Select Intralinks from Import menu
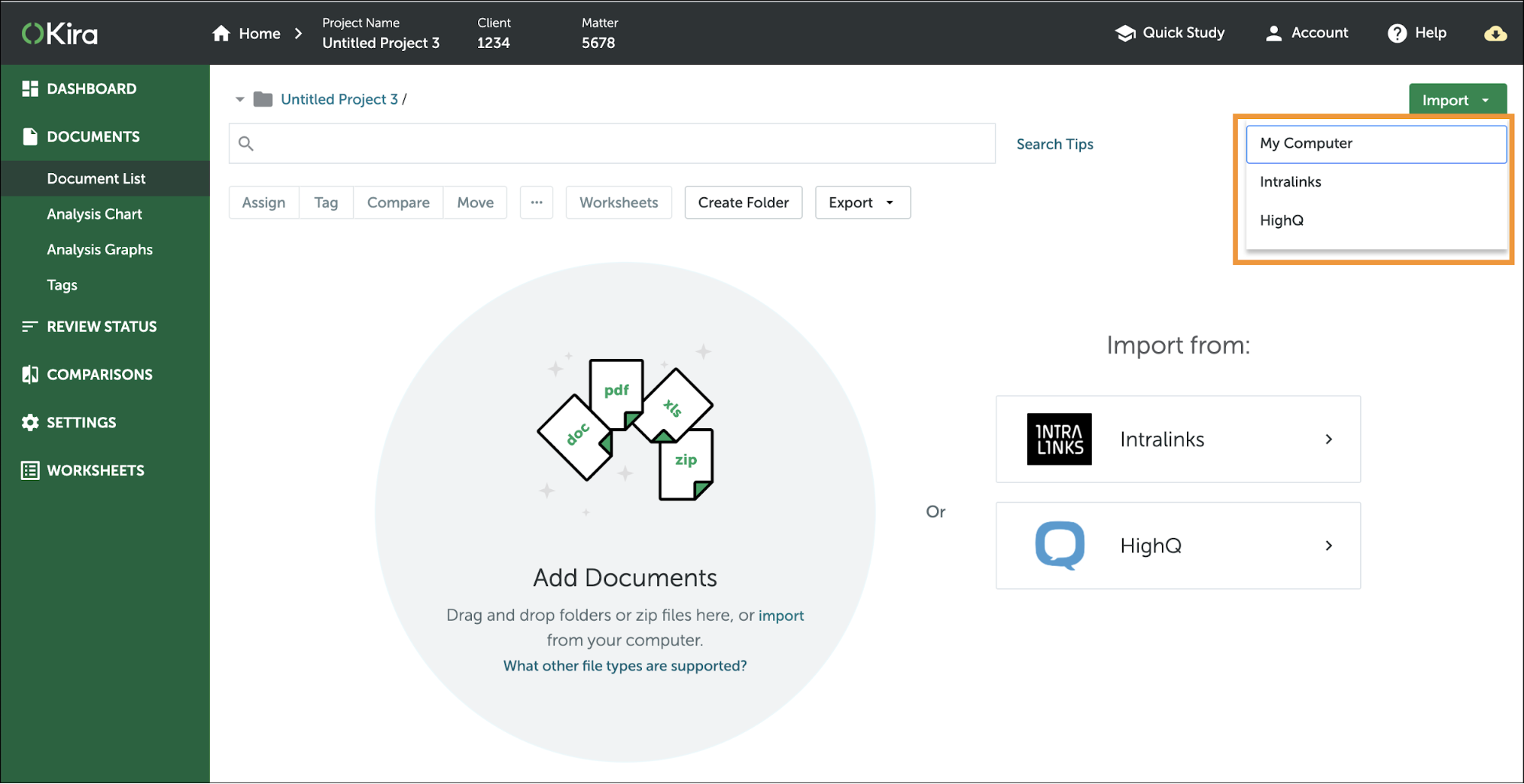The width and height of the screenshot is (1524, 784). click(1376, 182)
